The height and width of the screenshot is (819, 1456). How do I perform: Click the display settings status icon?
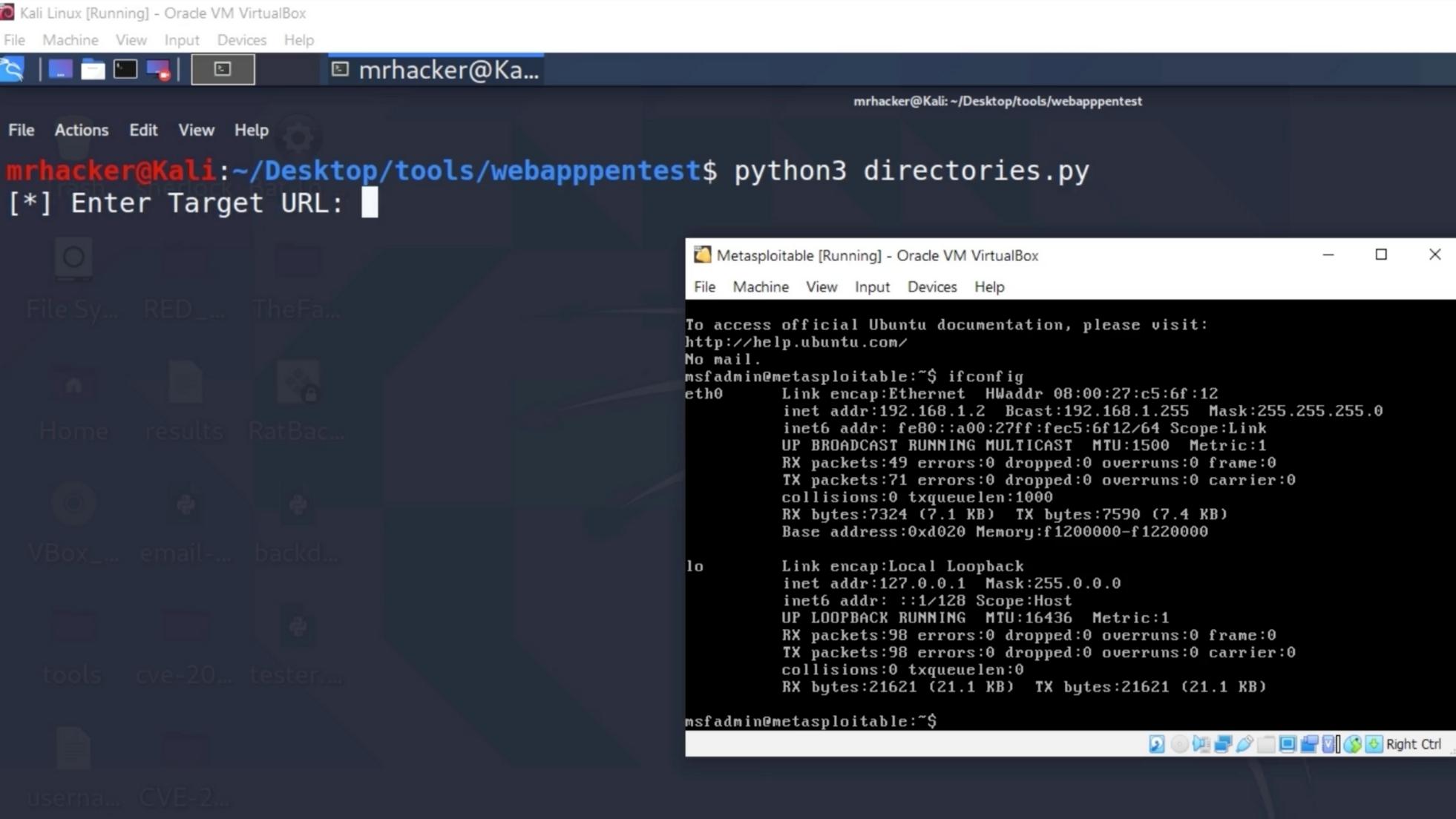[1288, 744]
